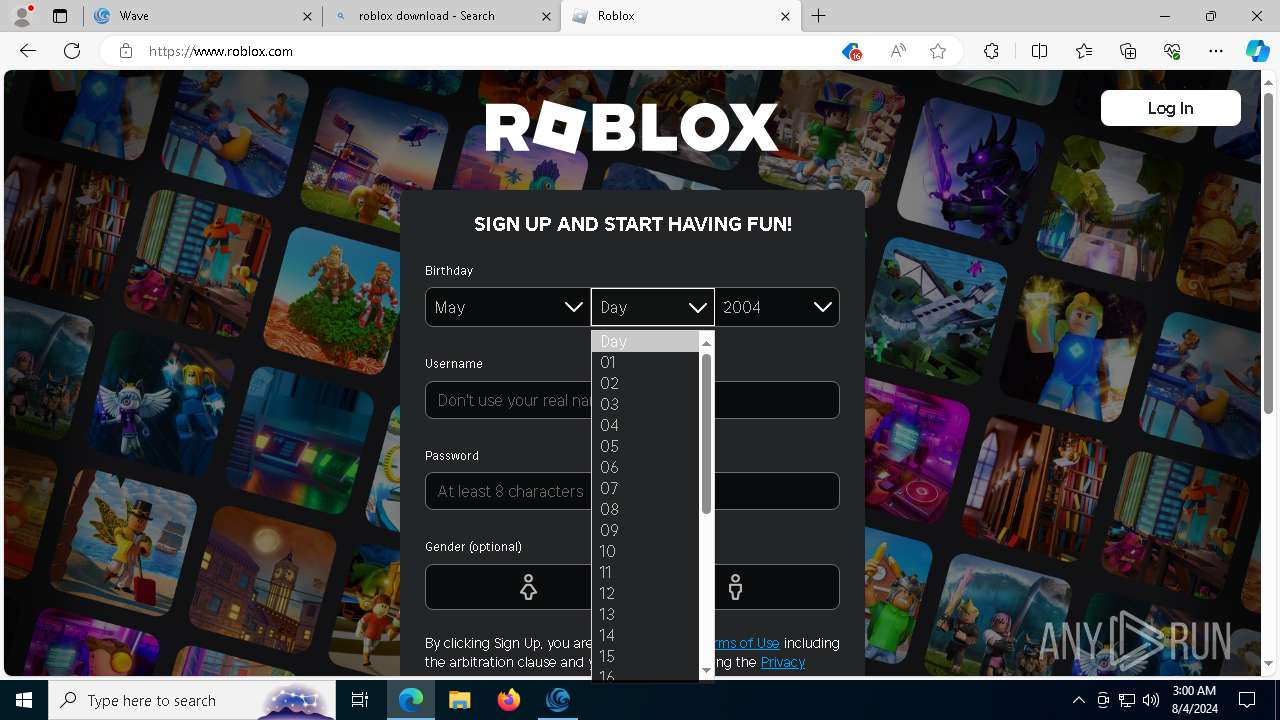The width and height of the screenshot is (1280, 720).
Task: Open the shopping badge icon in address bar
Action: (851, 52)
